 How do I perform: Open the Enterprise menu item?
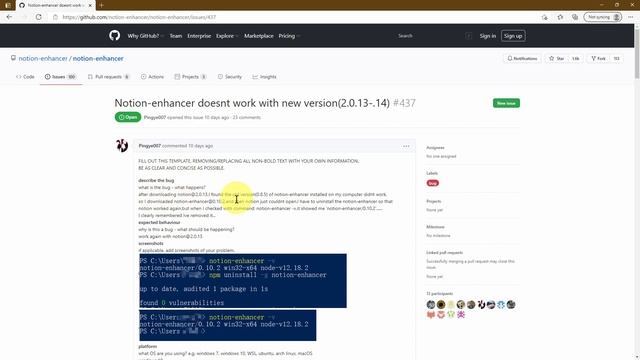point(199,36)
